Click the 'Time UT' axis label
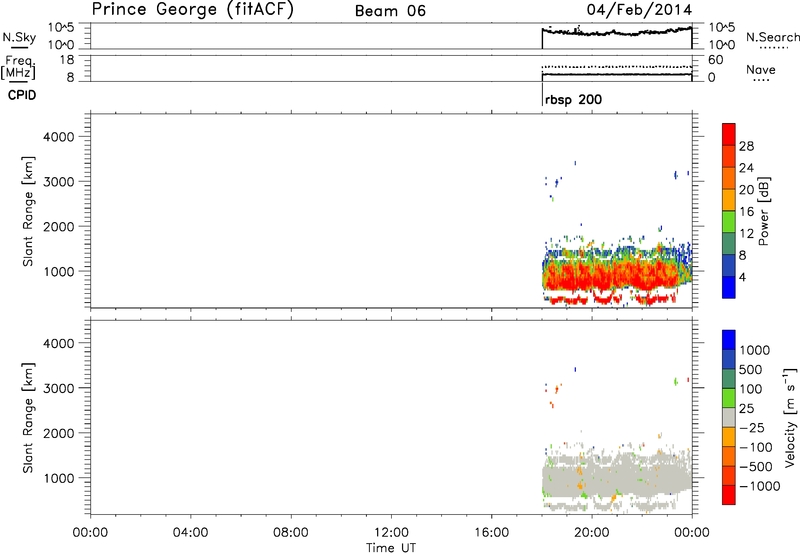800x554 pixels. pyautogui.click(x=391, y=548)
